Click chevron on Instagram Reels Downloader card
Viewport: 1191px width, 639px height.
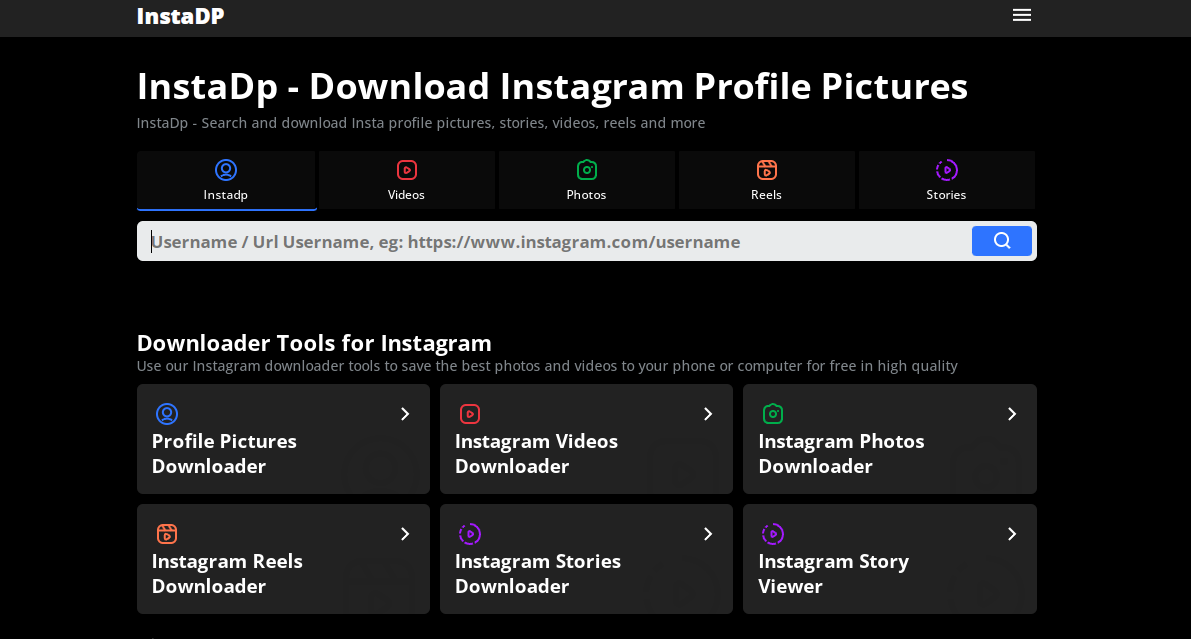[x=405, y=534]
